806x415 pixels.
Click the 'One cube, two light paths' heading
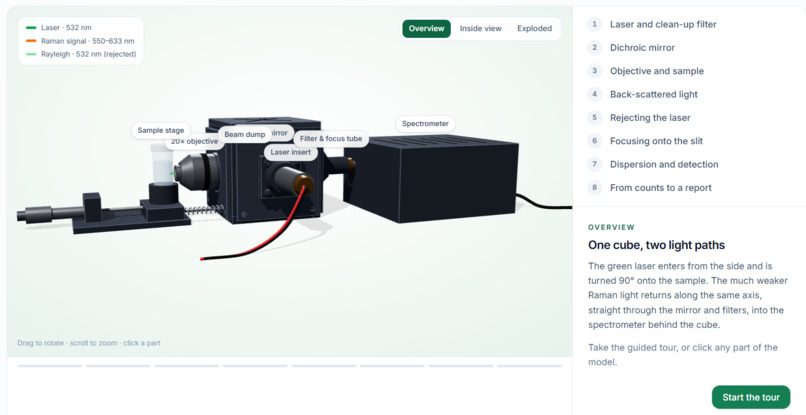(x=656, y=245)
